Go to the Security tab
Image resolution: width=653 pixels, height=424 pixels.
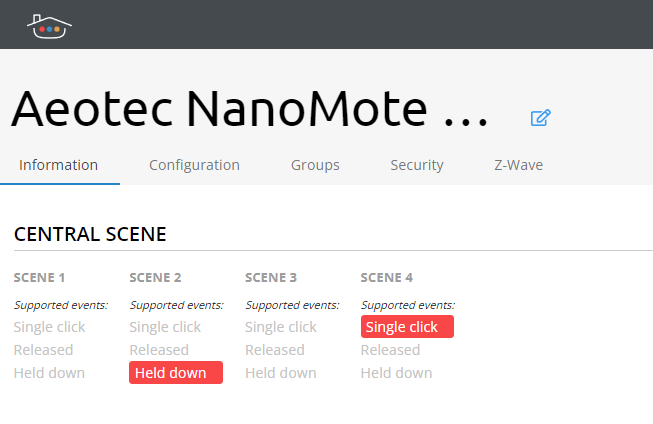click(417, 165)
